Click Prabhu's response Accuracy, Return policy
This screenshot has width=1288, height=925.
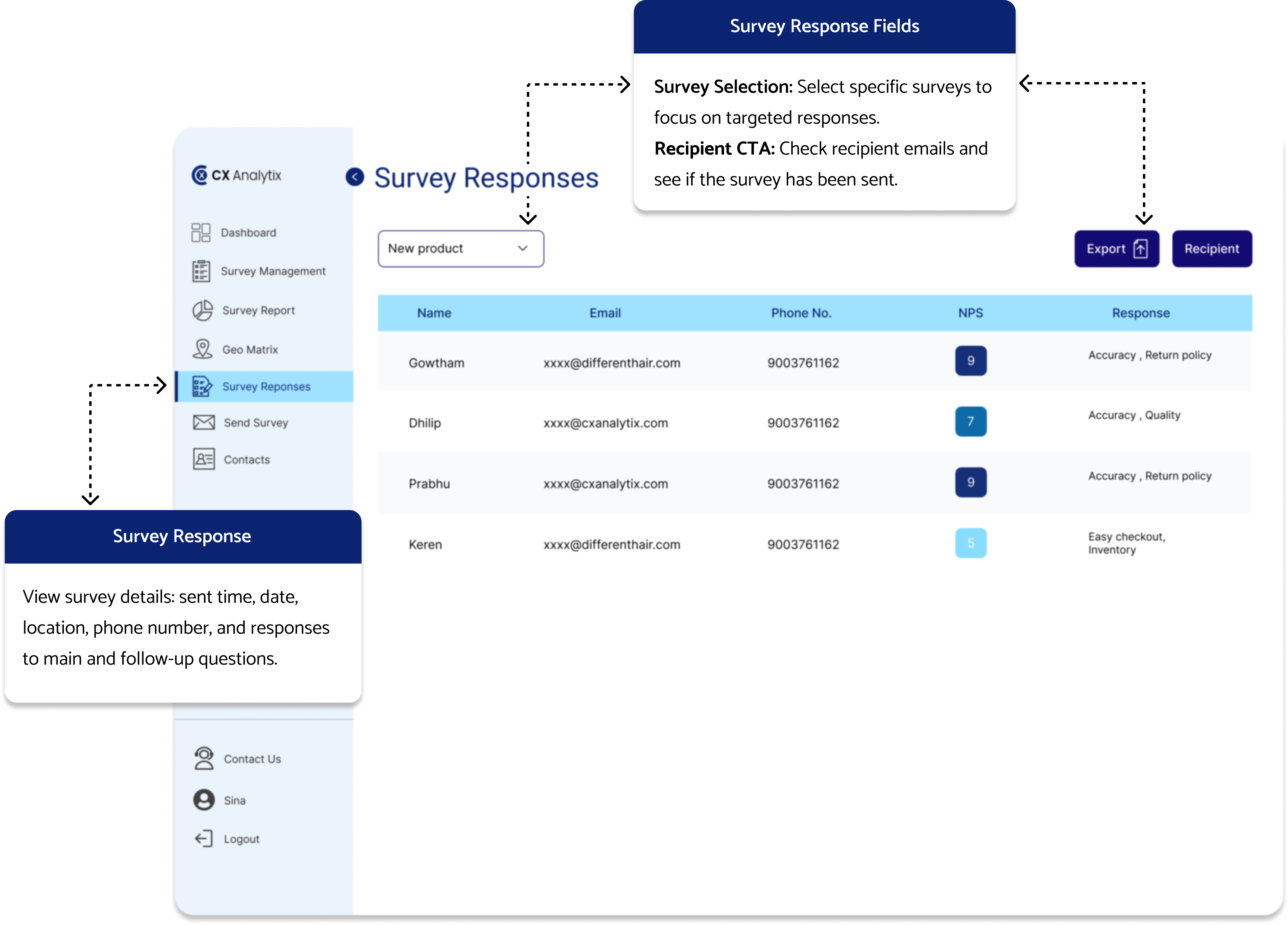tap(1150, 476)
